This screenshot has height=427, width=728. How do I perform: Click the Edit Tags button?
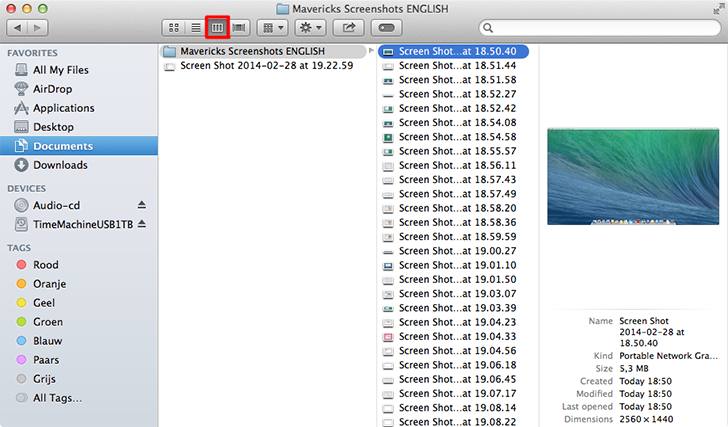pos(386,28)
